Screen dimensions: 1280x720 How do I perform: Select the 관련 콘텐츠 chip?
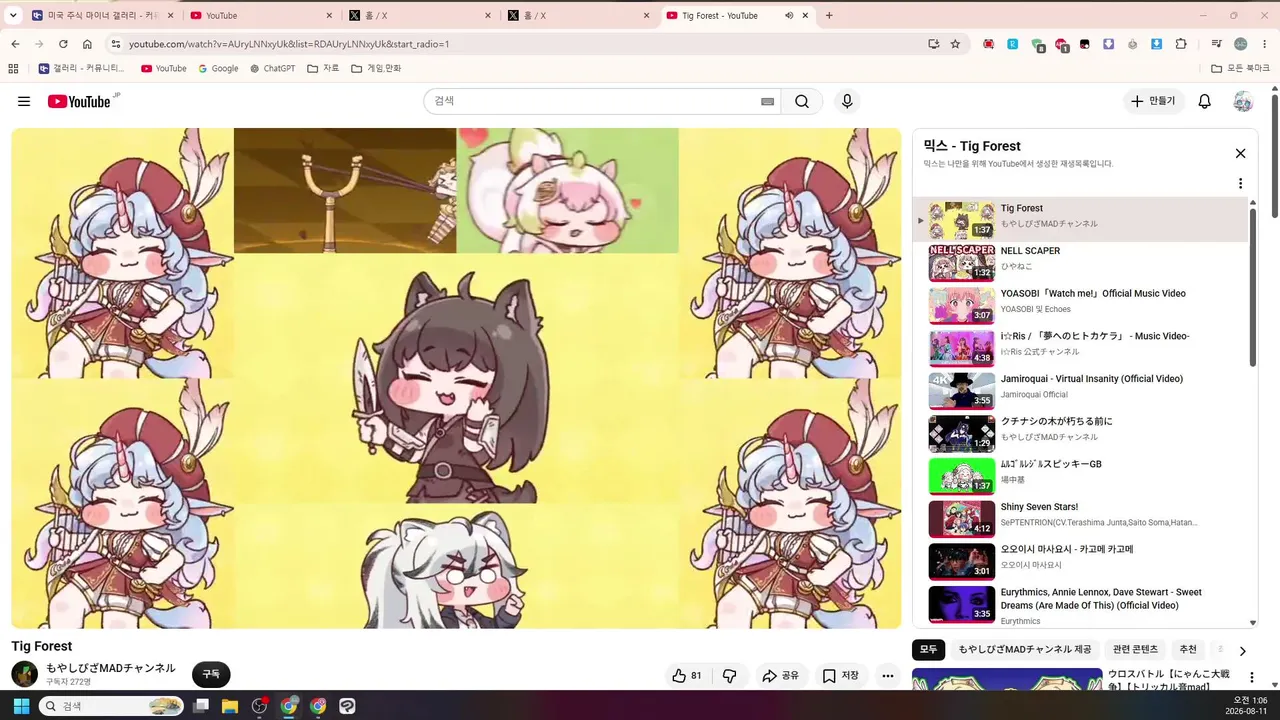(x=1135, y=650)
